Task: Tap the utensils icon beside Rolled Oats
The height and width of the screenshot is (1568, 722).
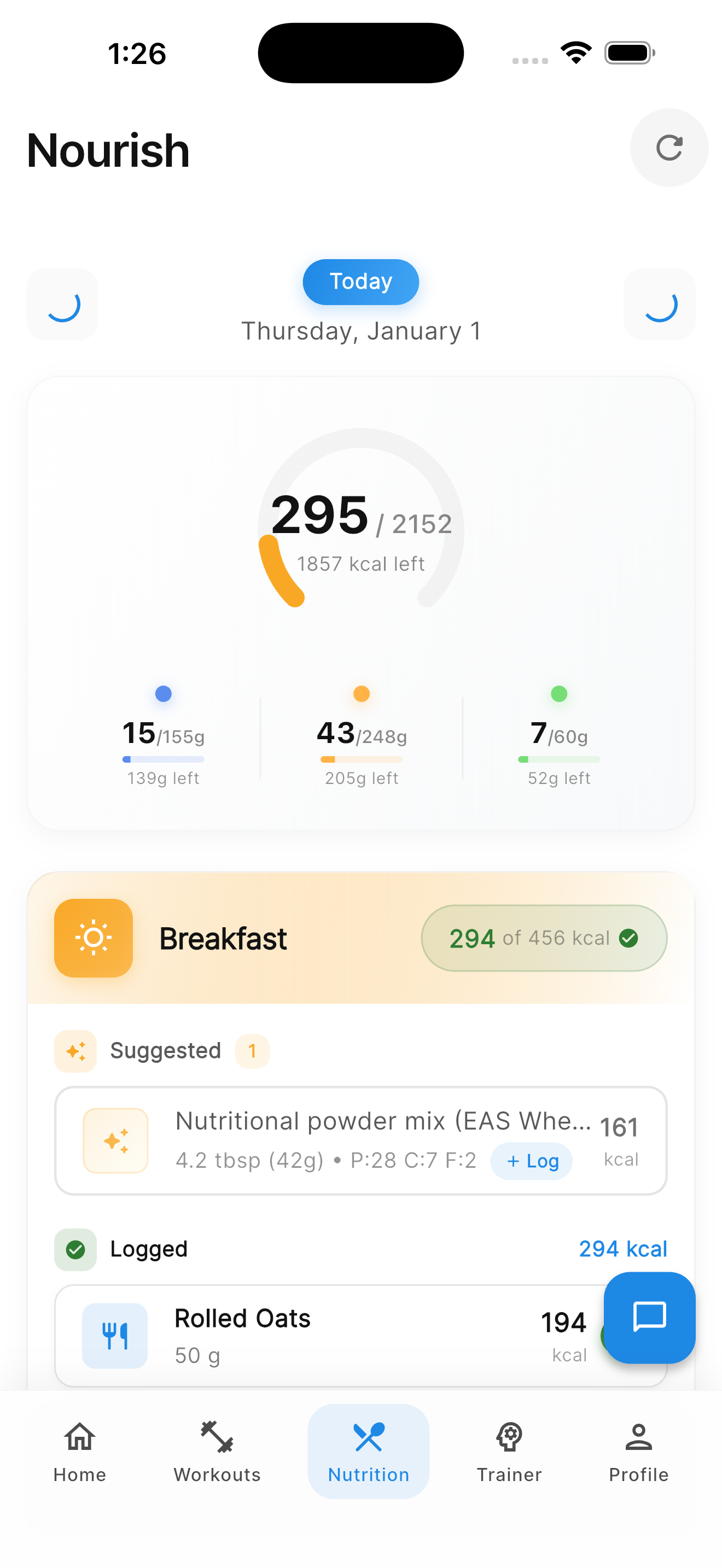Action: coord(114,1336)
